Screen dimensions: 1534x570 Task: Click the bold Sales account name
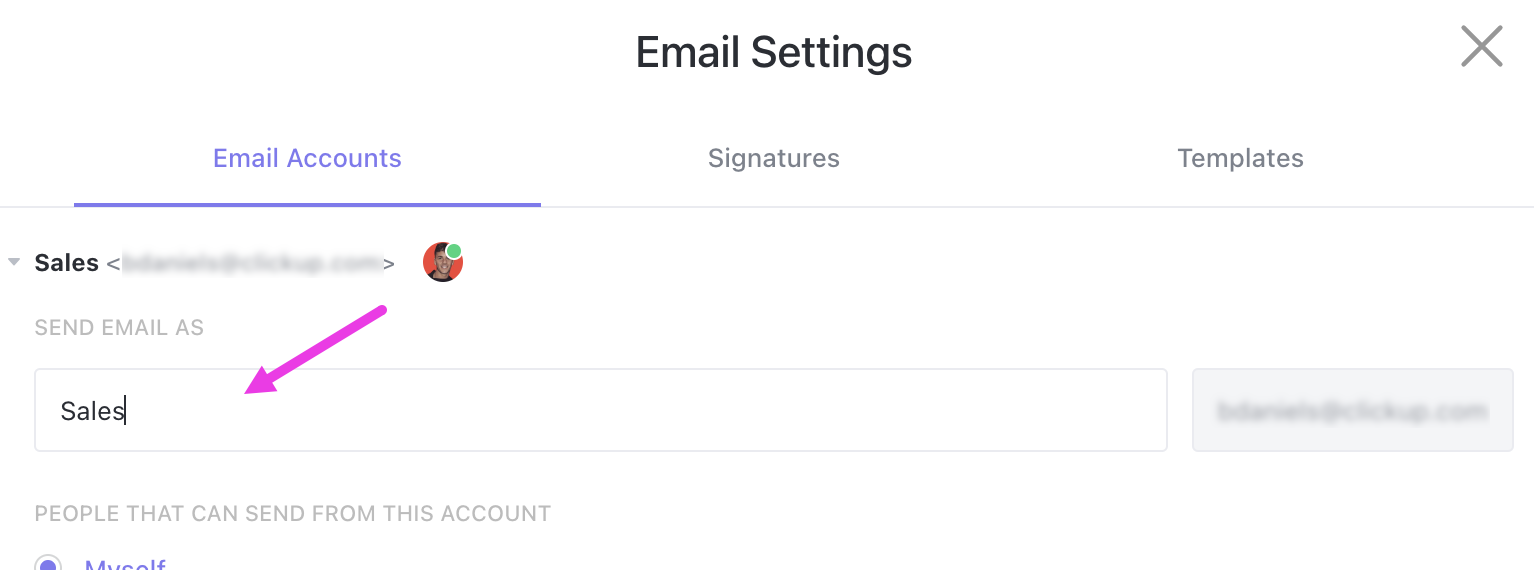(x=67, y=263)
